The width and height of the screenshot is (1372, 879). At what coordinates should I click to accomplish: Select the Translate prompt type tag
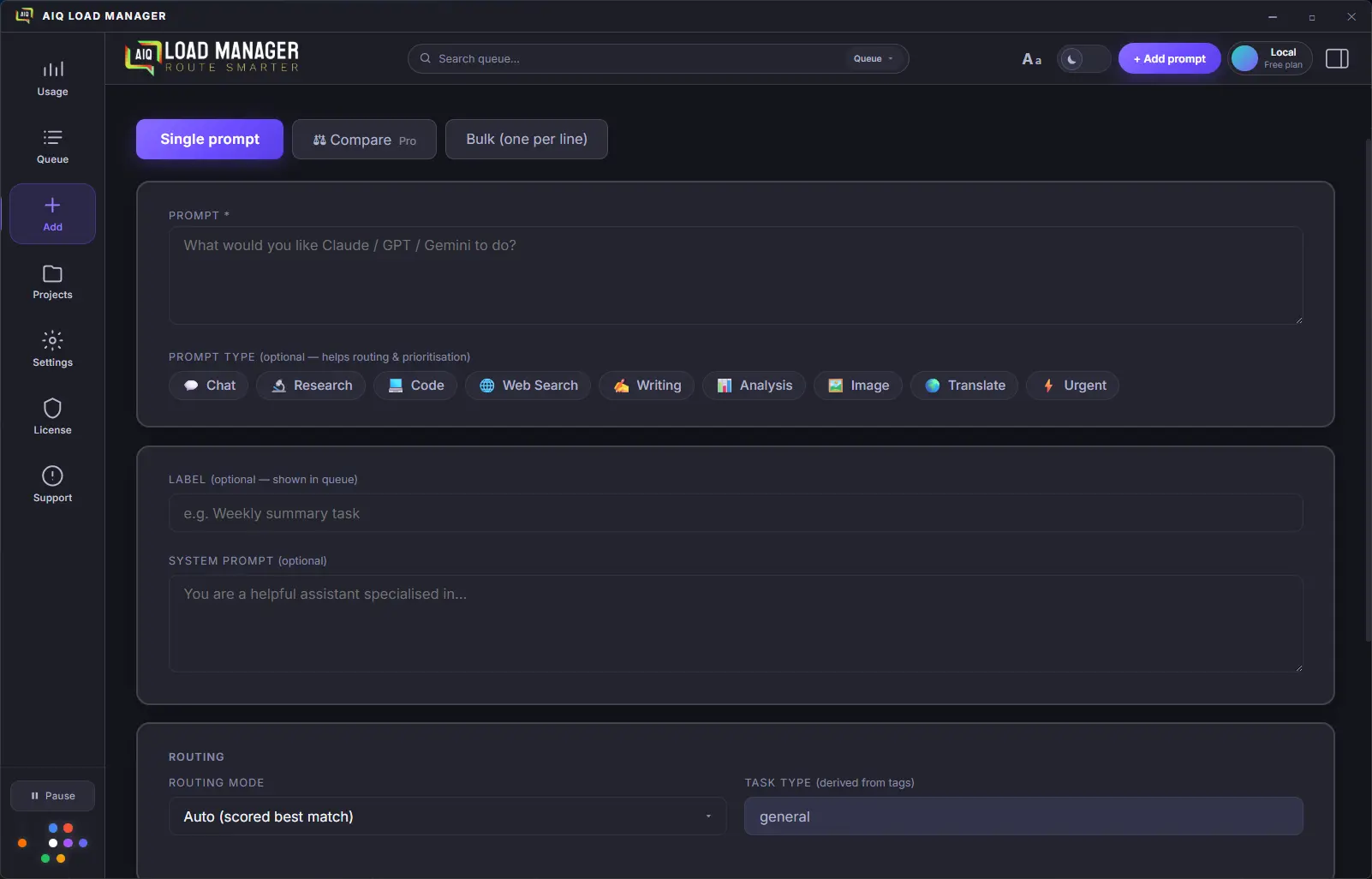964,386
